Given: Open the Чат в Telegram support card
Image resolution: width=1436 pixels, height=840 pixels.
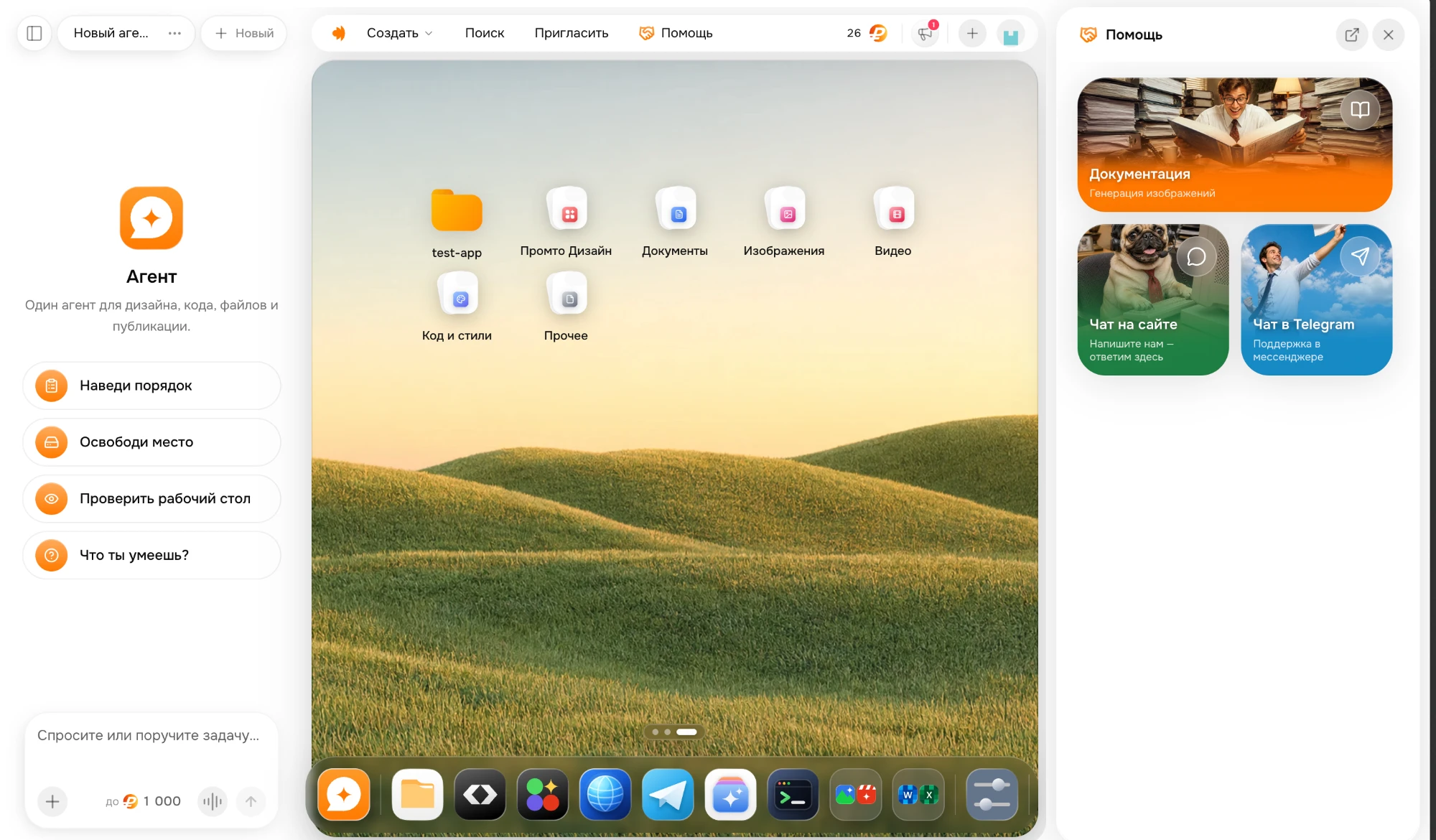Looking at the screenshot, I should (1317, 299).
